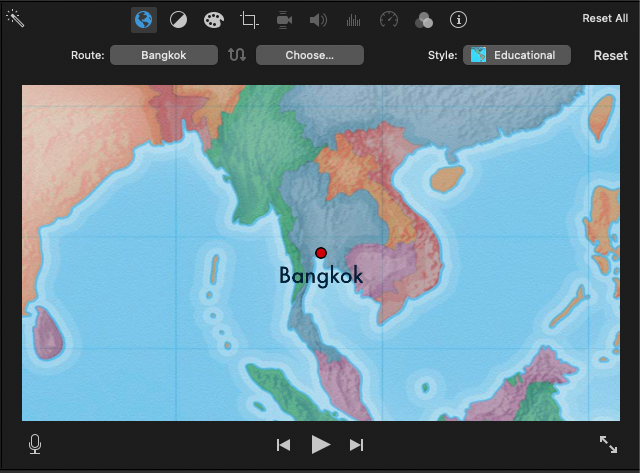Open clip filter overlapping circles icon
The width and height of the screenshot is (640, 473).
[424, 20]
